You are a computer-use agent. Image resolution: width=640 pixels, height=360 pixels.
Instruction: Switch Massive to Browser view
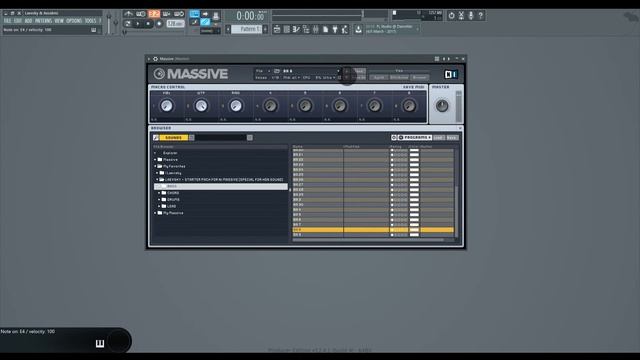[420, 77]
